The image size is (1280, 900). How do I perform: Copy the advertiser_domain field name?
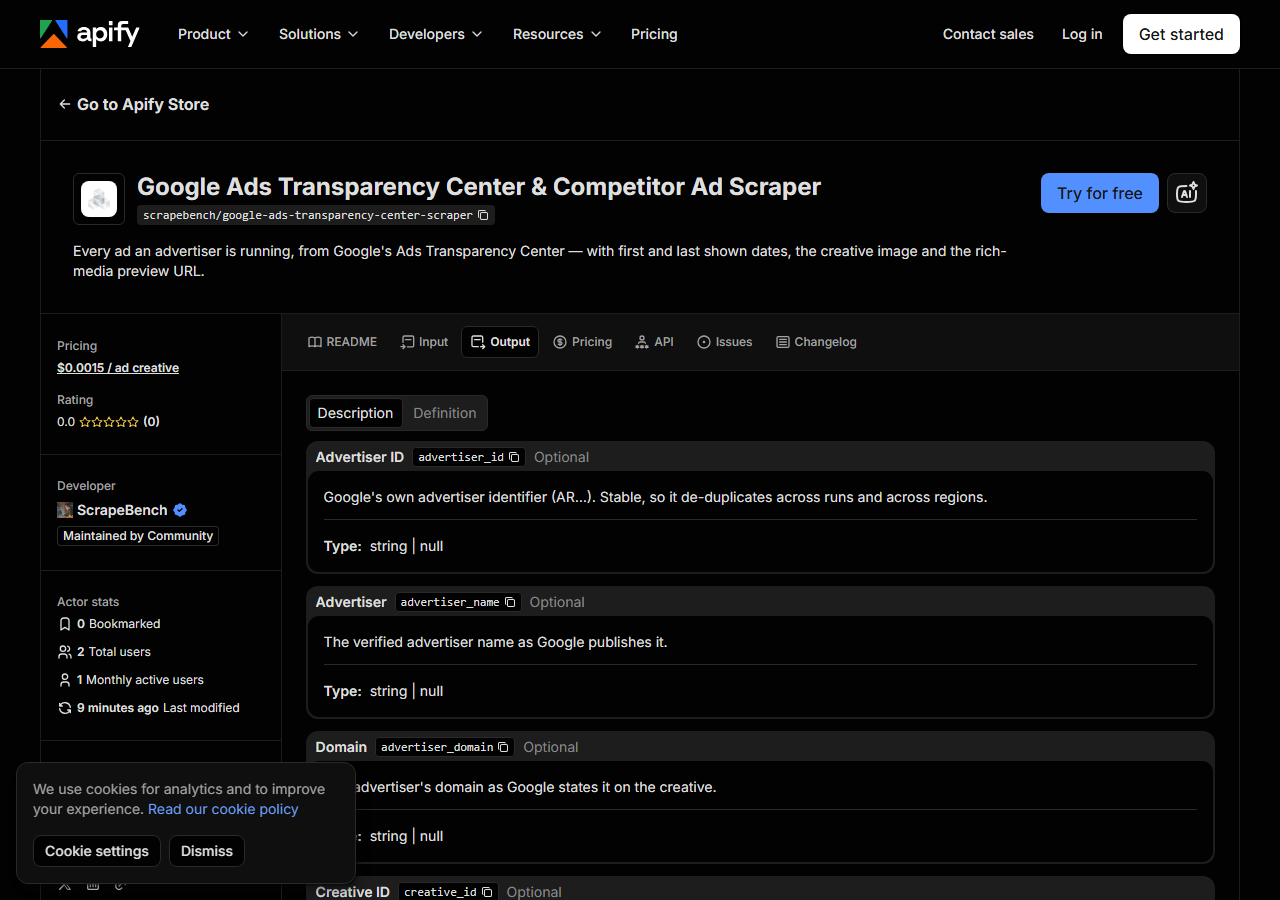(x=504, y=747)
